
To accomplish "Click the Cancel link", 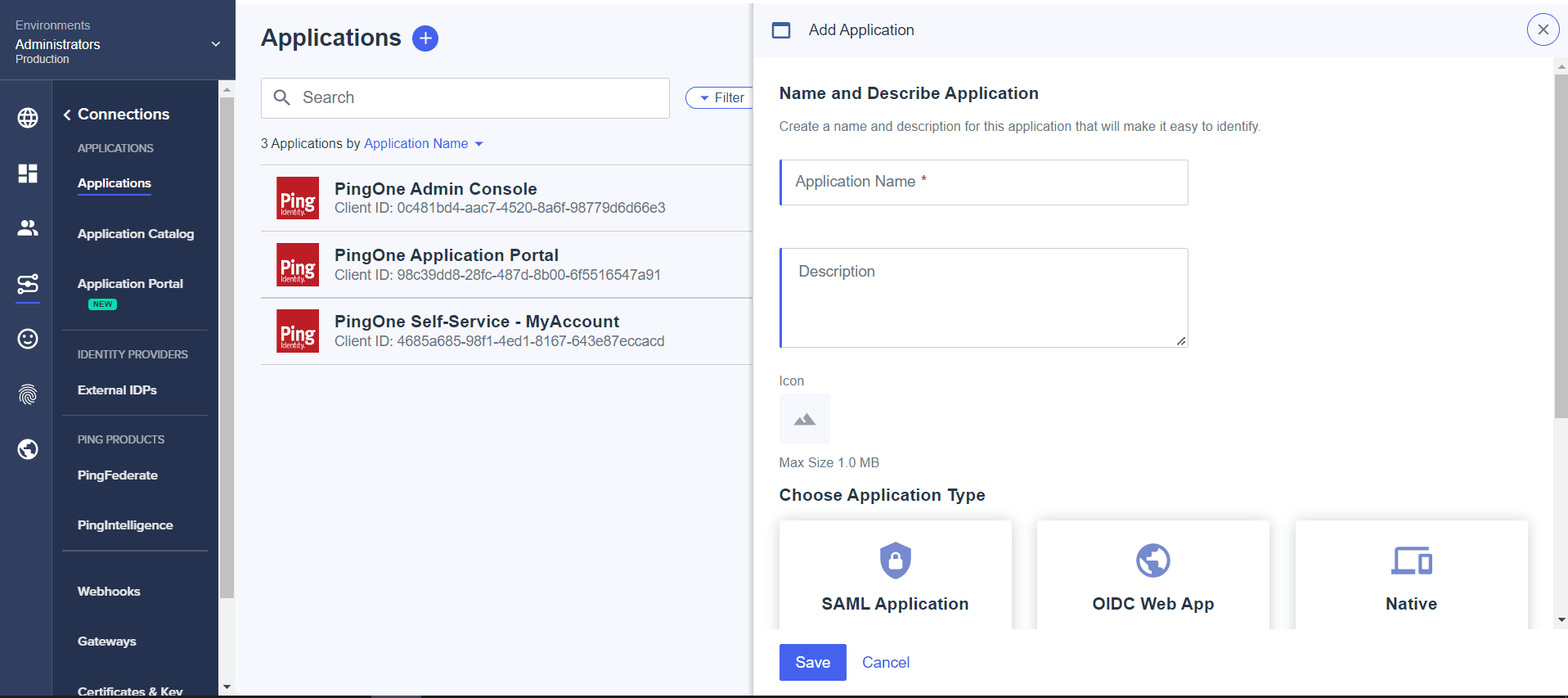I will pos(885,662).
